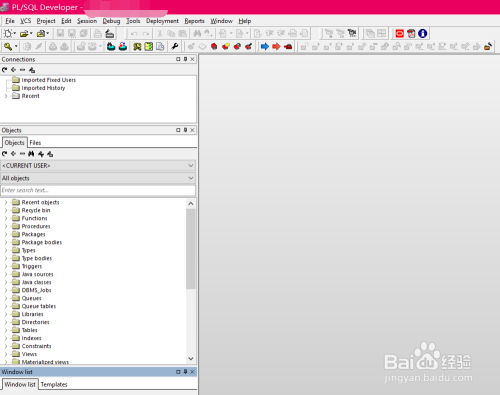Screen dimensions: 500x395
Task: Float the Objects panel with its square icon
Action: pyautogui.click(x=178, y=130)
